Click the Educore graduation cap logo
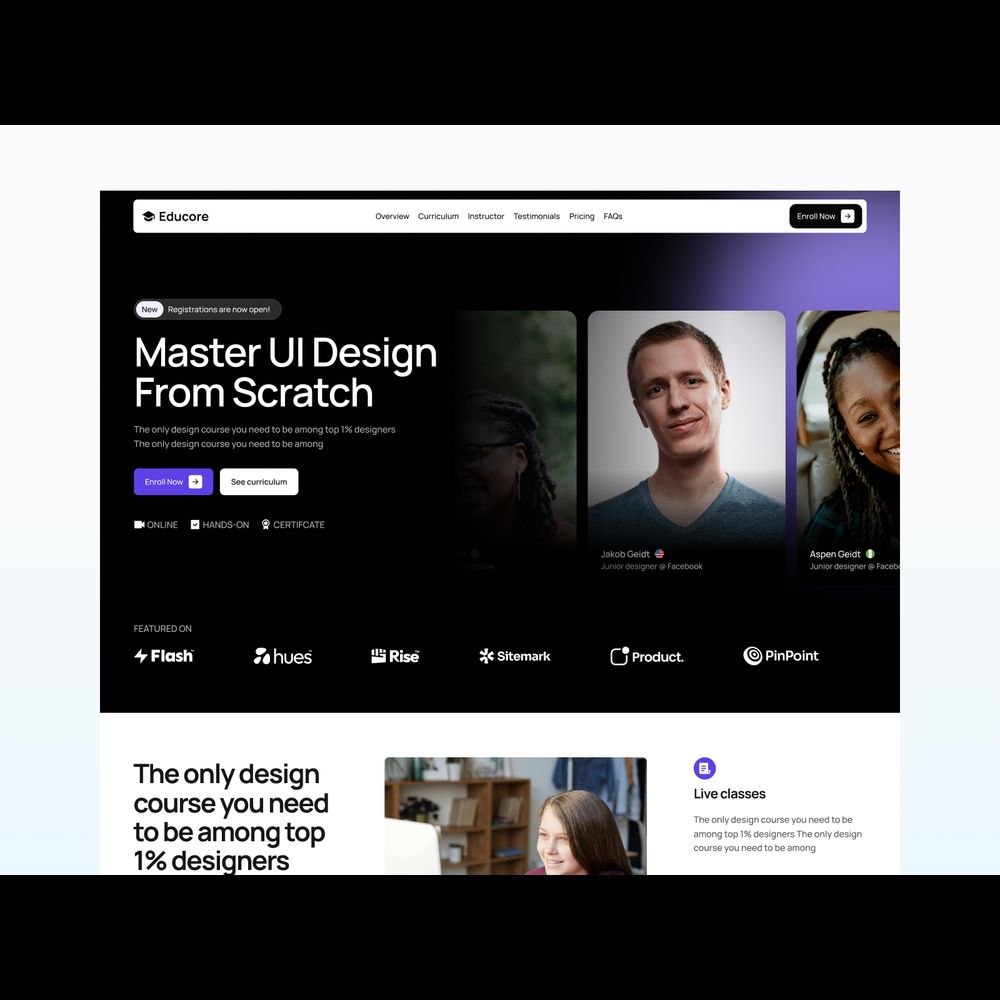 [148, 216]
